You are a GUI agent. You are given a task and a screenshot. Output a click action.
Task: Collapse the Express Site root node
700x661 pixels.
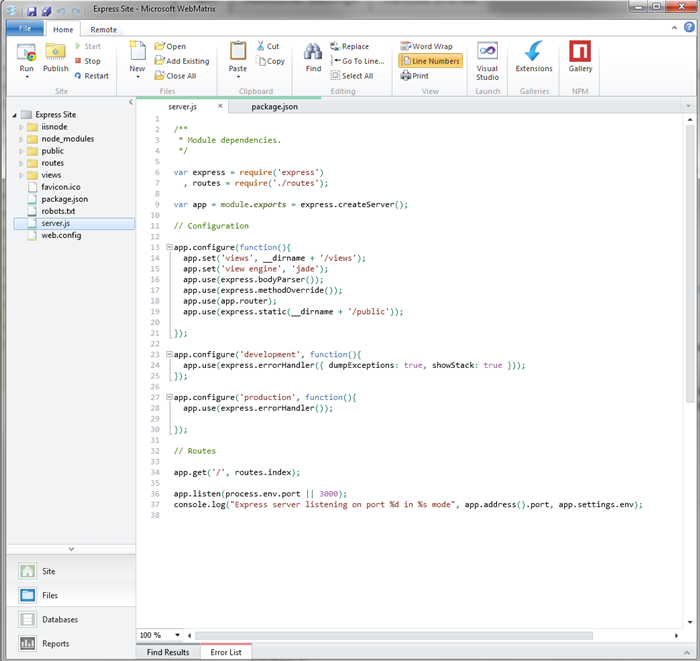(x=14, y=115)
